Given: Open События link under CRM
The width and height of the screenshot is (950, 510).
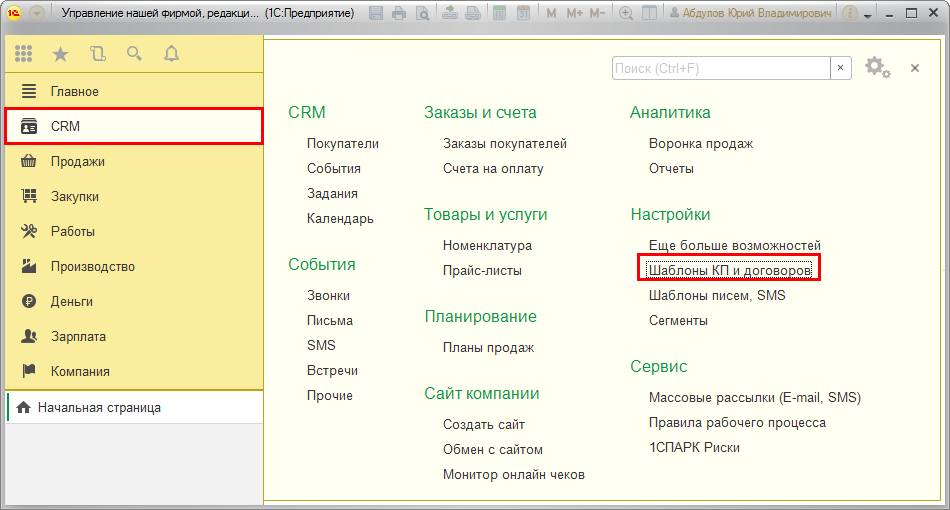Looking at the screenshot, I should (333, 168).
